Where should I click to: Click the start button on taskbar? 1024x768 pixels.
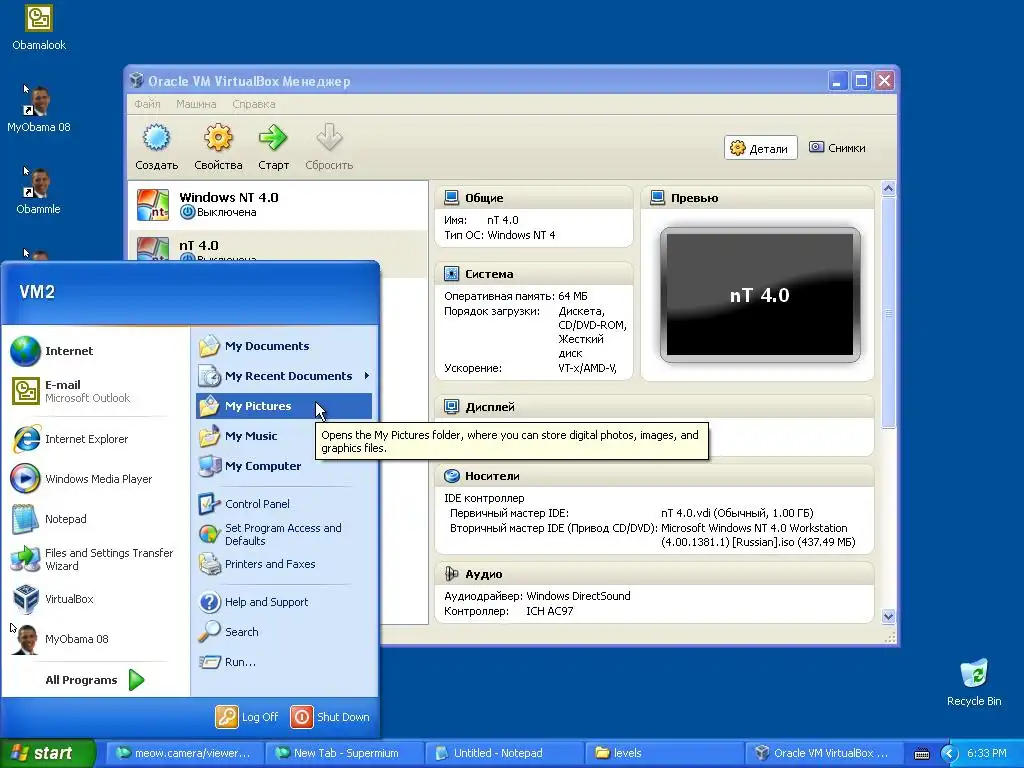pos(47,754)
